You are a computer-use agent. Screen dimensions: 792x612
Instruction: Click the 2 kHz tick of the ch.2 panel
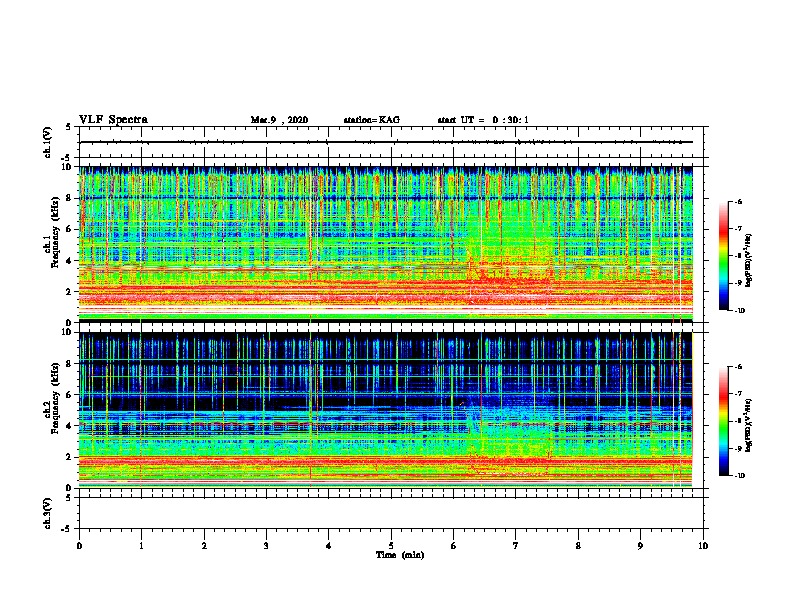pos(69,457)
